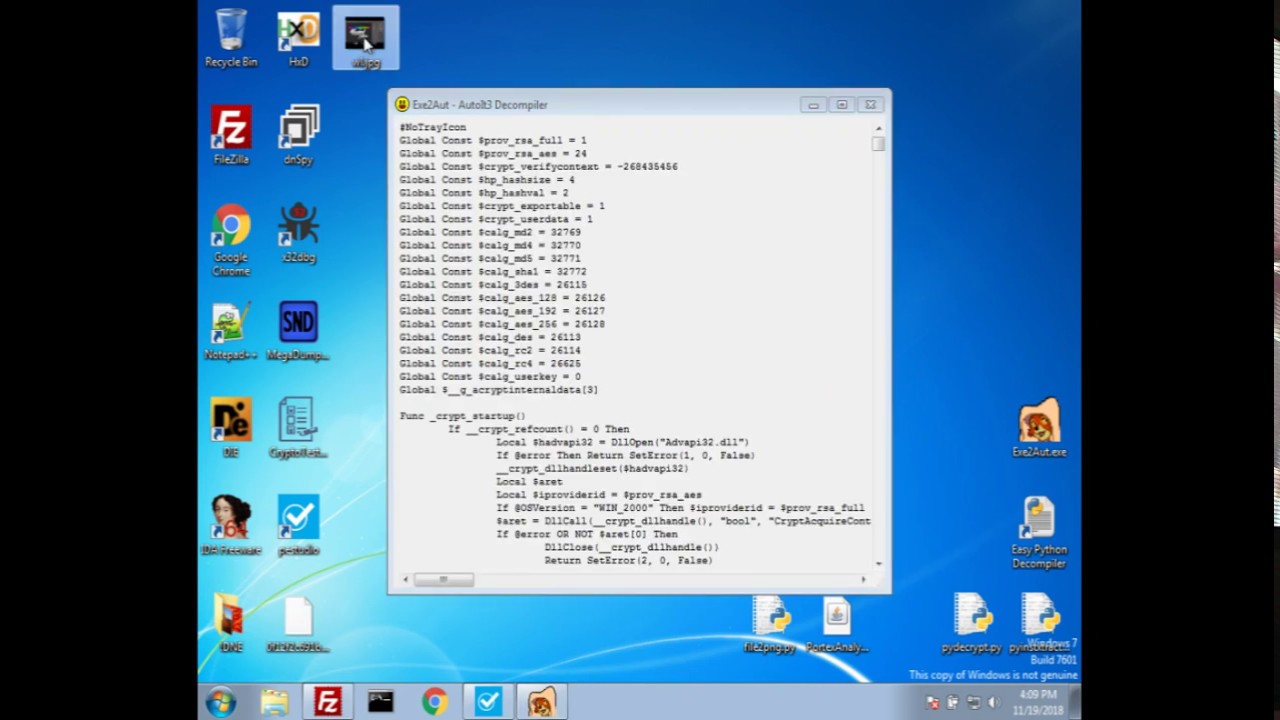Viewport: 1280px width, 720px height.
Task: Select the Google Chrome desktop shortcut
Action: point(231,240)
